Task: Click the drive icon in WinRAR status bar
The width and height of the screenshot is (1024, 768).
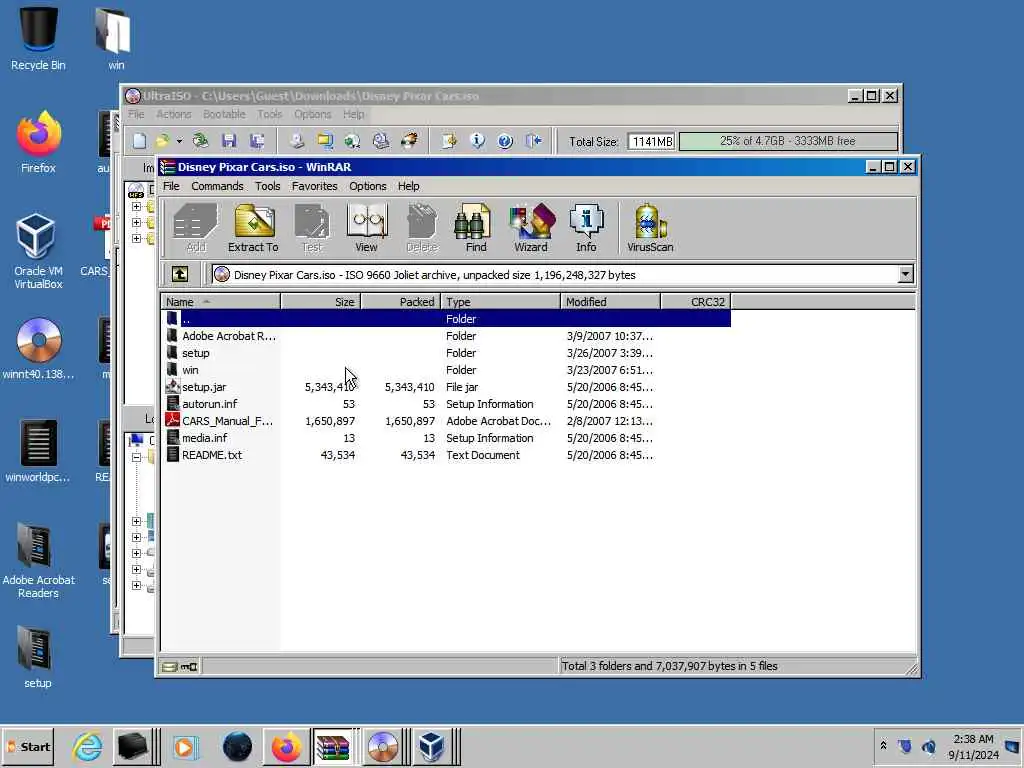Action: [x=169, y=666]
